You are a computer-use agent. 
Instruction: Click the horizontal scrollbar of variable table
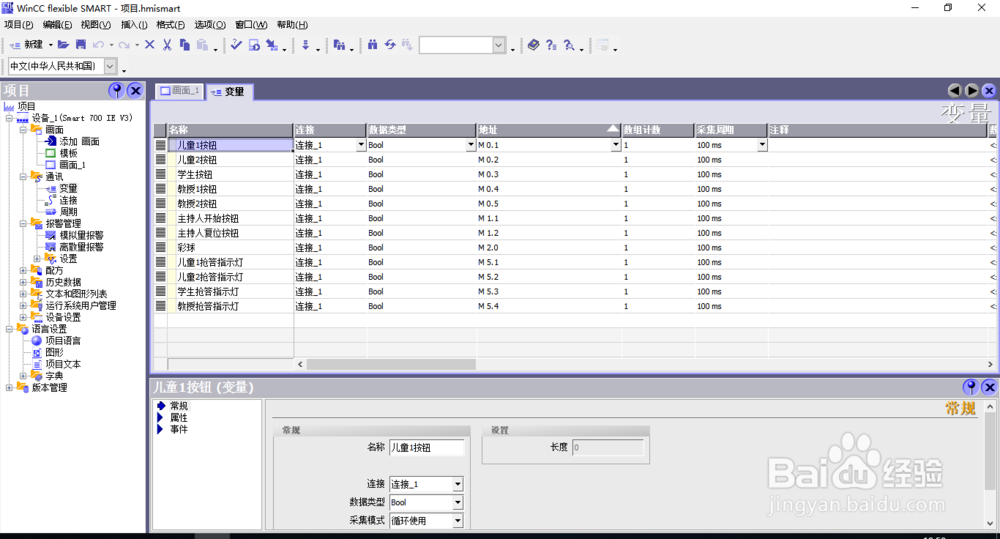click(x=391, y=364)
